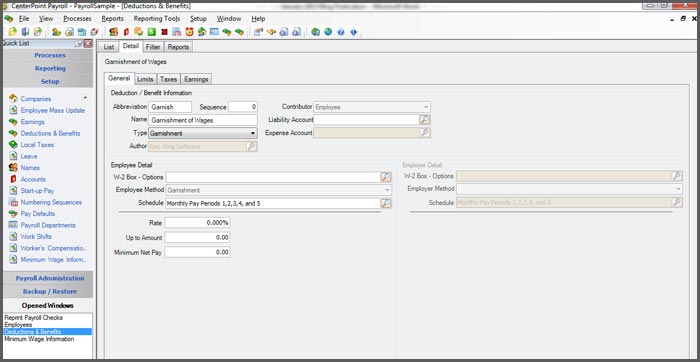Click the Local Taxes icon in Quick List

(x=13, y=145)
